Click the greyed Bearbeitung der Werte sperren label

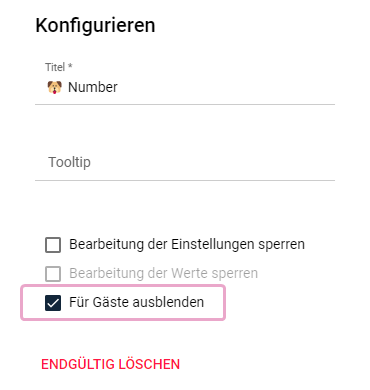(x=163, y=273)
